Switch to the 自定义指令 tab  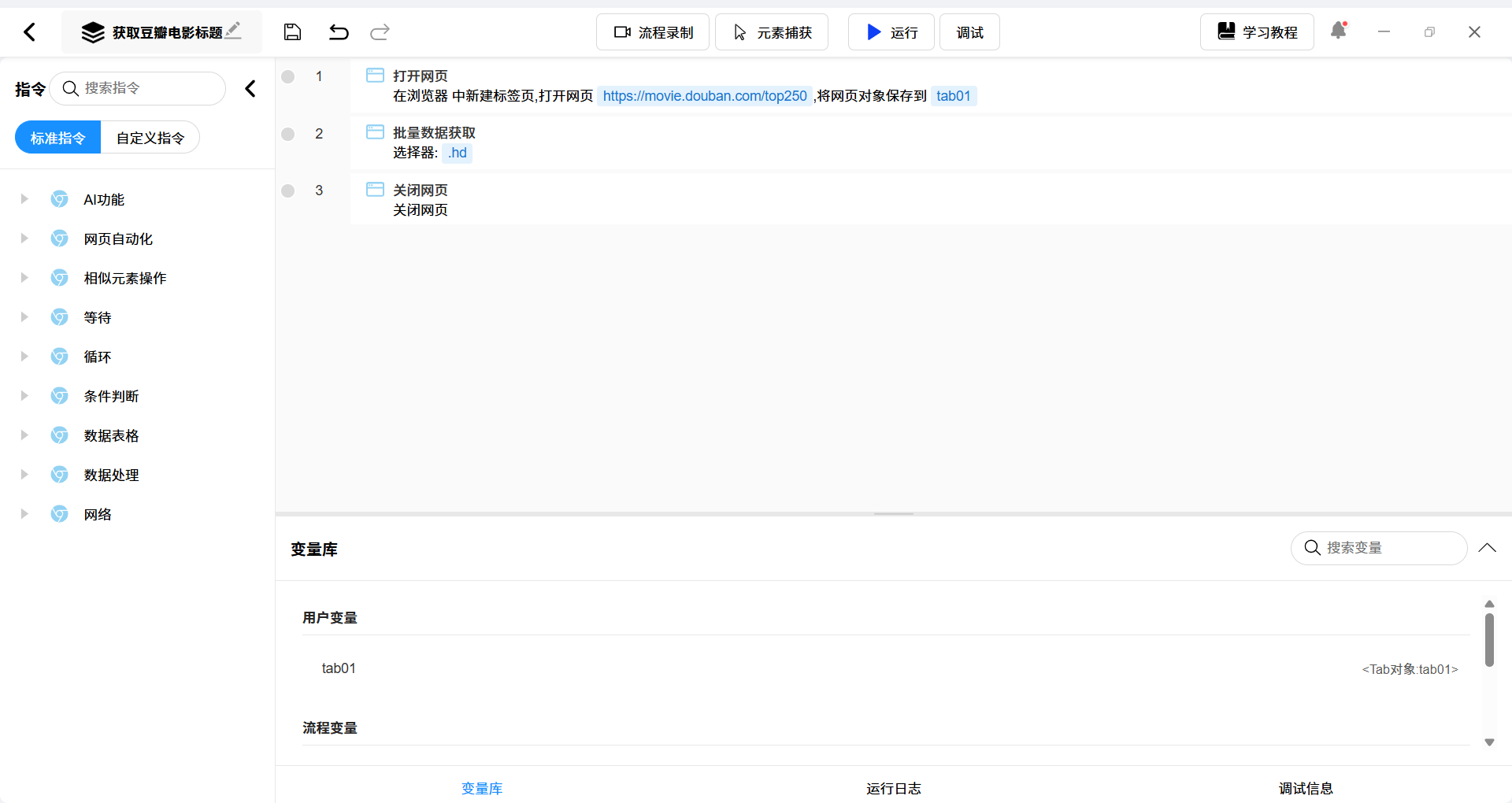pyautogui.click(x=150, y=137)
